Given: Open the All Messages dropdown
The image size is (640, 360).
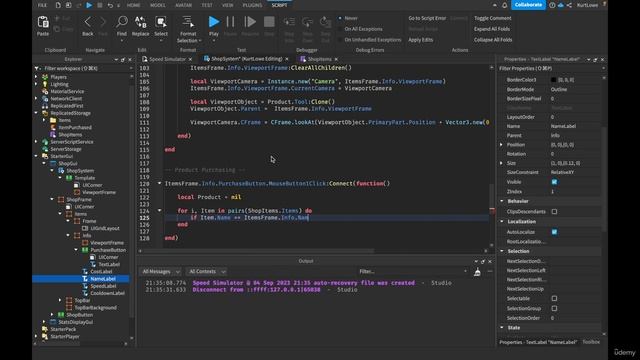Looking at the screenshot, I should pyautogui.click(x=160, y=272).
